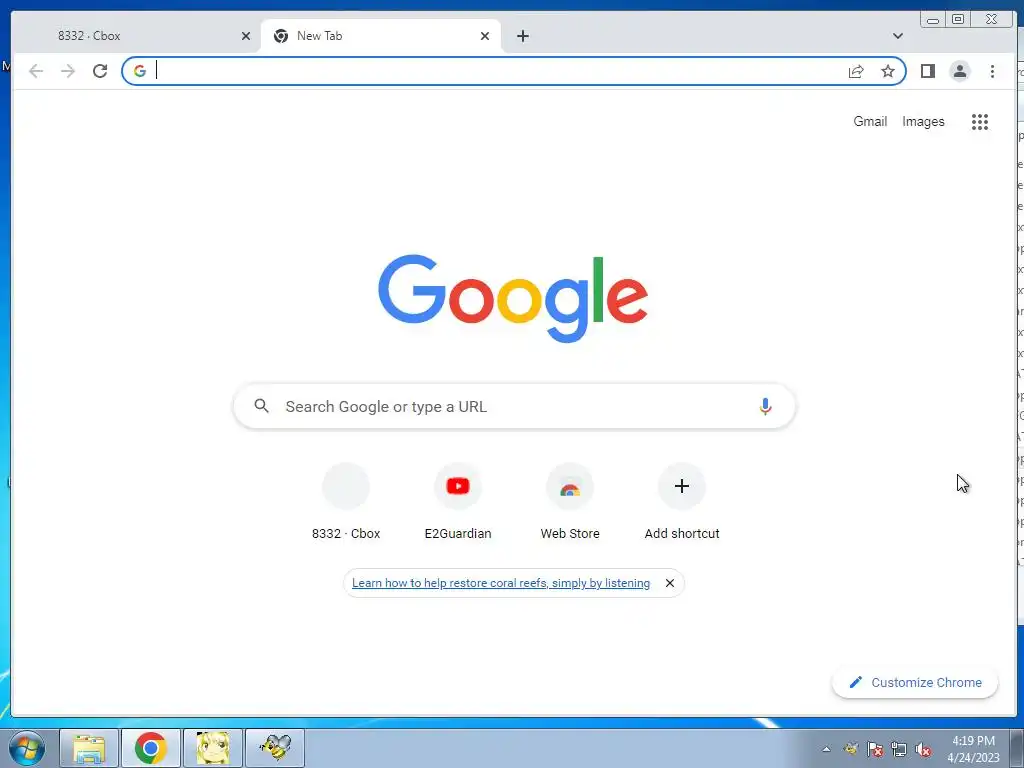Open the share this page icon

pos(856,71)
